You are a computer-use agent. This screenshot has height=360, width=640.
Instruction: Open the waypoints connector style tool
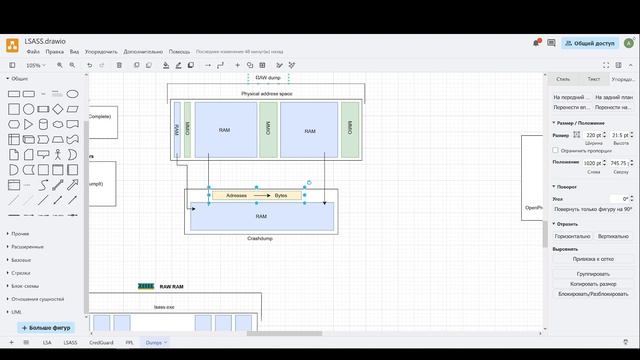[220, 65]
